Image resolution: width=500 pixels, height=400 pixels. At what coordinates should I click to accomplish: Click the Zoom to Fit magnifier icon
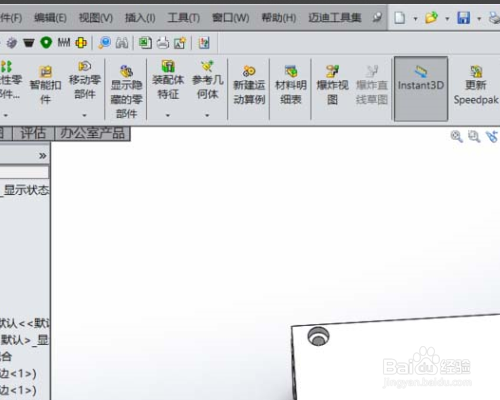456,137
